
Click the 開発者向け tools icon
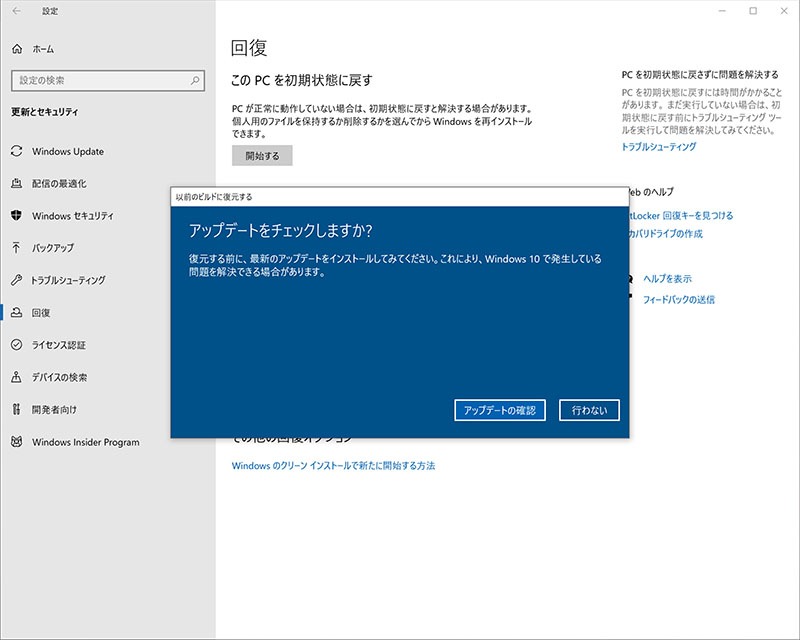(x=16, y=409)
